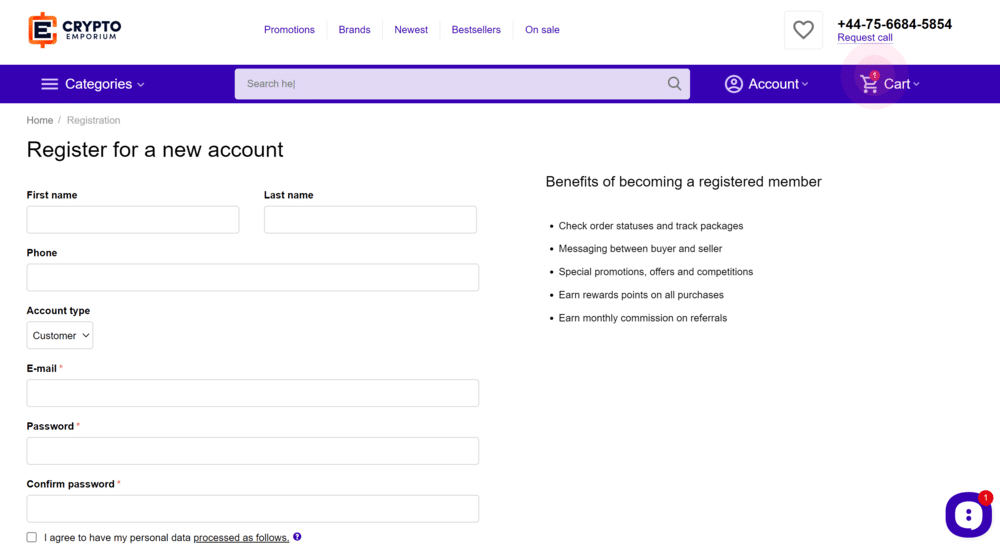Expand the Account dropdown label
The width and height of the screenshot is (1000, 548).
[x=778, y=84]
